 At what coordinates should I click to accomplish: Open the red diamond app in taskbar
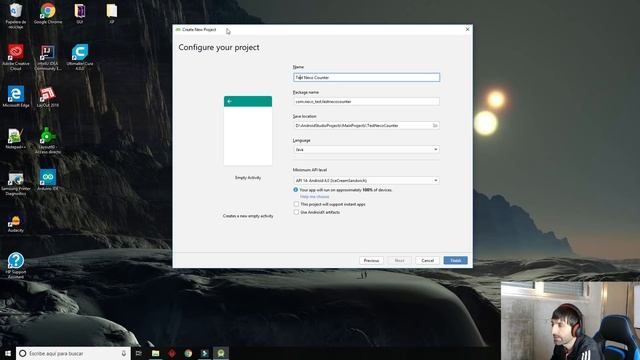point(172,353)
